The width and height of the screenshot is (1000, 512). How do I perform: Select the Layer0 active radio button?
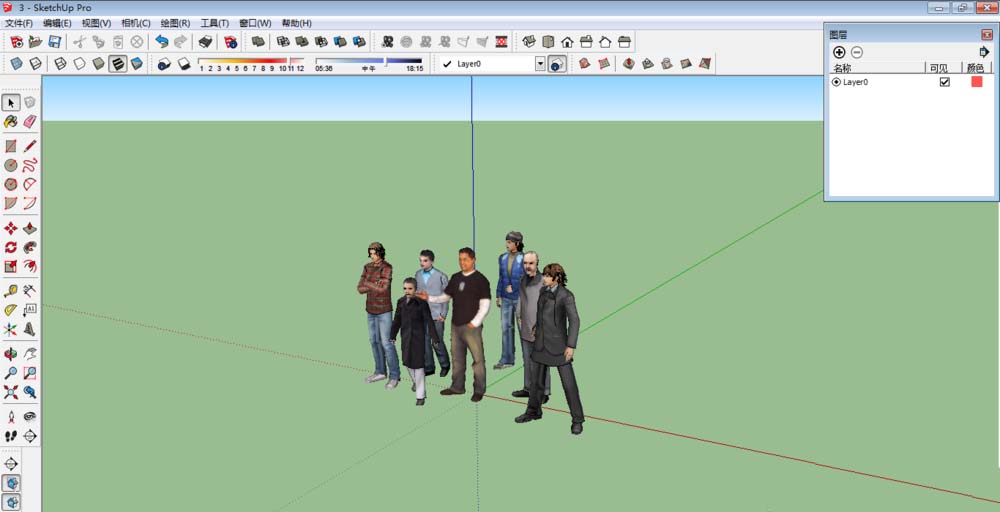coord(836,82)
